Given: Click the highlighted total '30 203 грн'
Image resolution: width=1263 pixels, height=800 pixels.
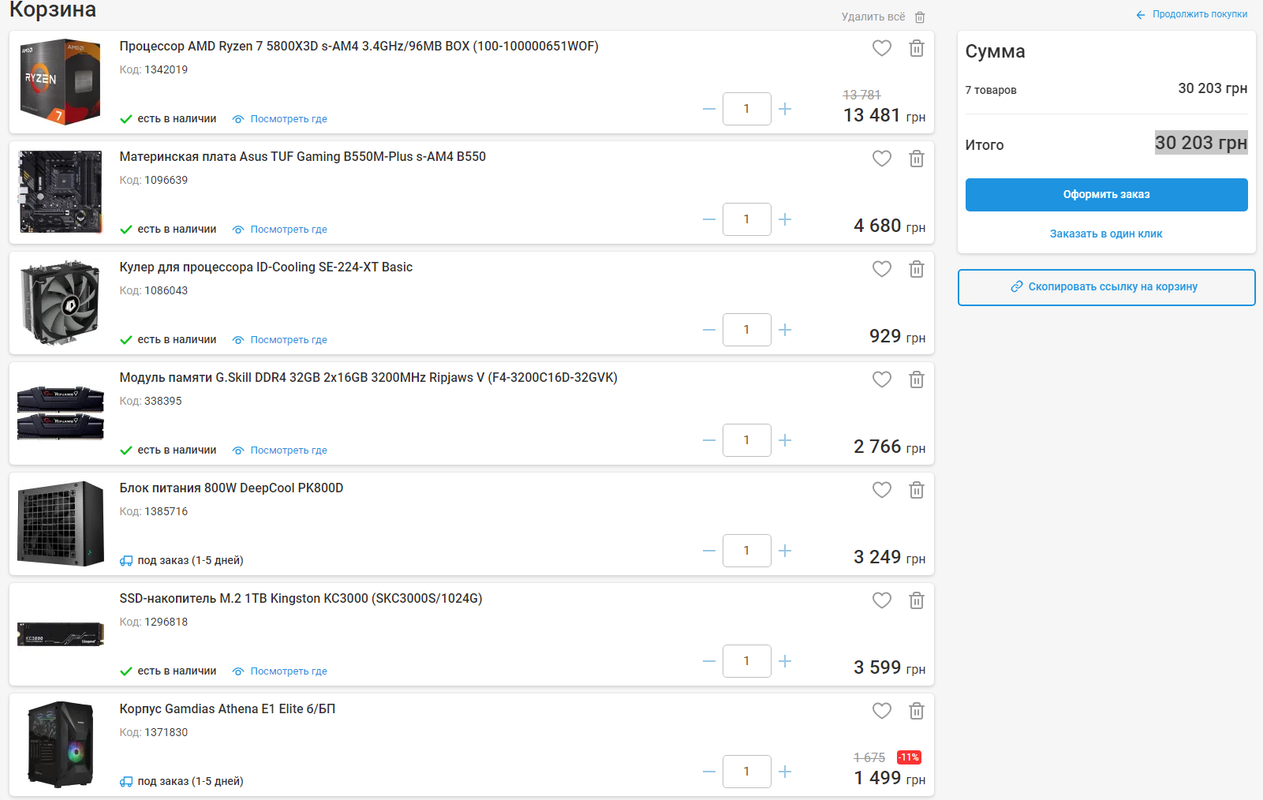Looking at the screenshot, I should [x=1201, y=143].
